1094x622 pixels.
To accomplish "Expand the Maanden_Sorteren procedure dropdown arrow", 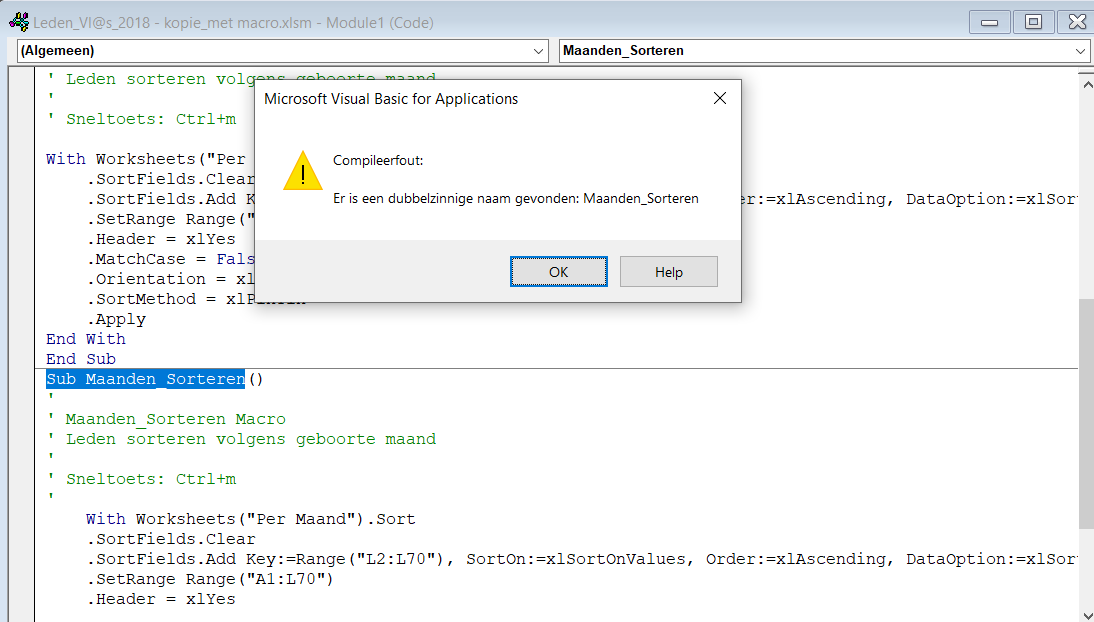I will click(1080, 51).
